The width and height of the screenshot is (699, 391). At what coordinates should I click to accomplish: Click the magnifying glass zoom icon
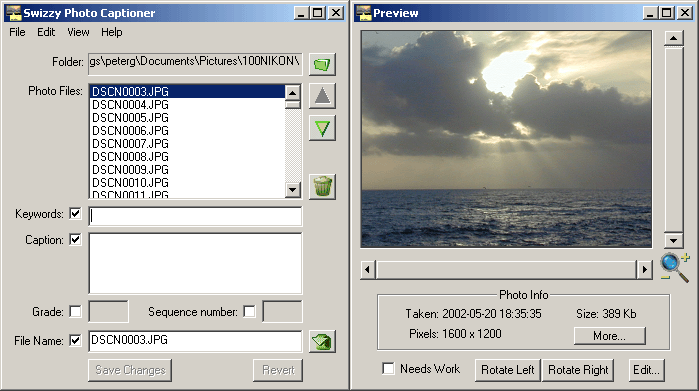pos(675,267)
